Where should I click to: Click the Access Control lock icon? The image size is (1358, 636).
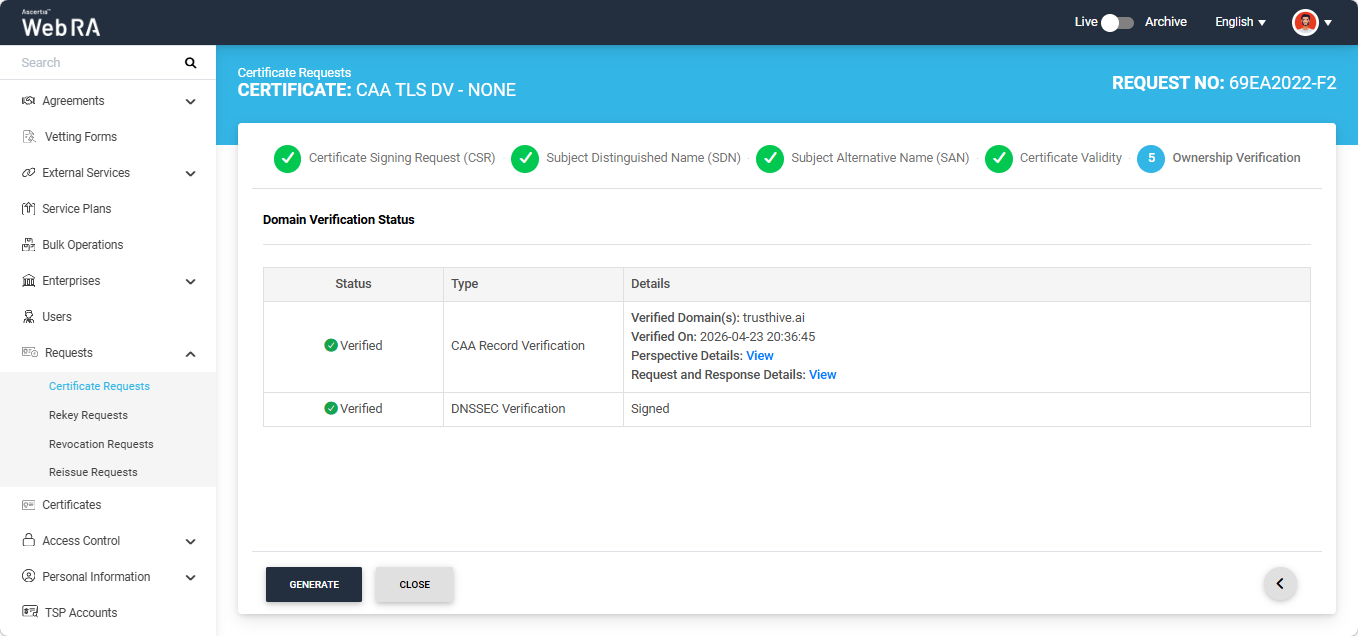pyautogui.click(x=29, y=541)
